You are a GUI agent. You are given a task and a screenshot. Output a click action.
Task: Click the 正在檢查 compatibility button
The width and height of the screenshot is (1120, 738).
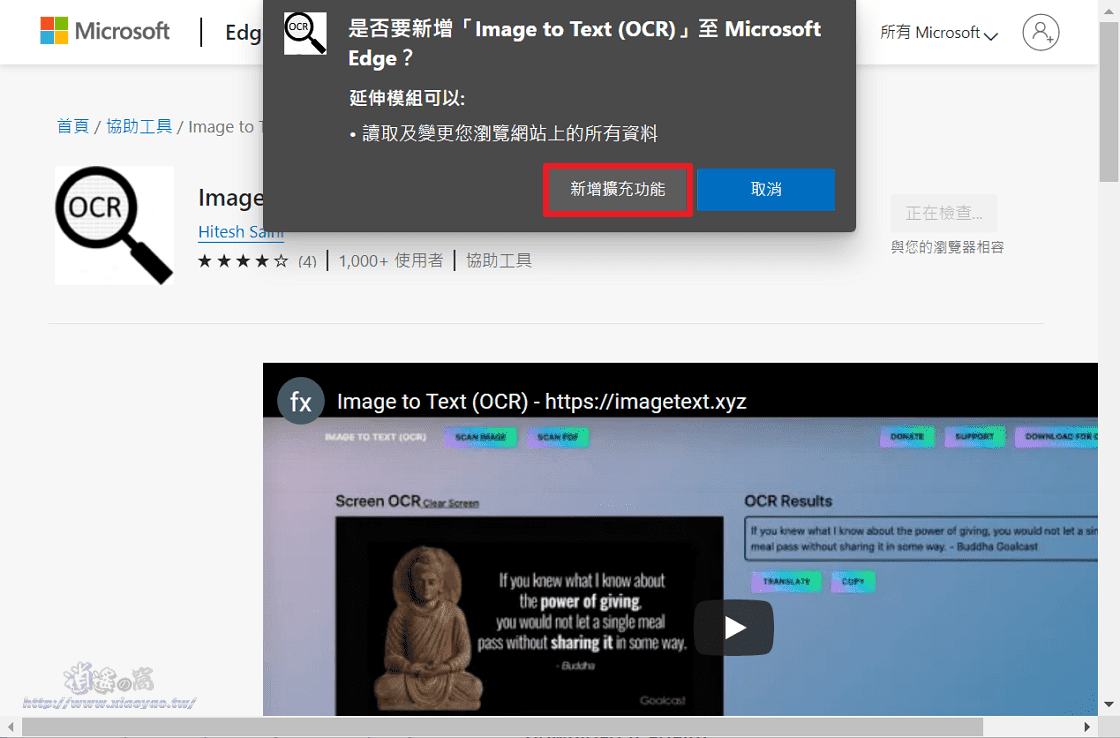(943, 213)
